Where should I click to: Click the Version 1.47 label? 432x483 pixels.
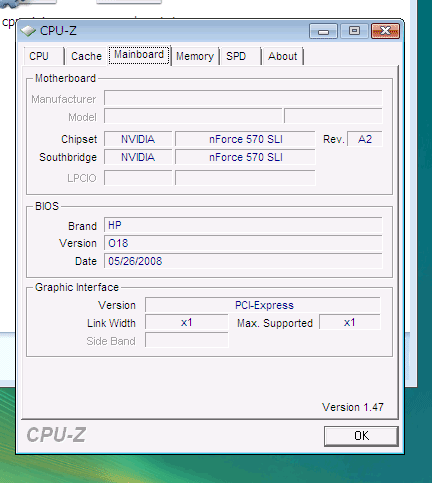tap(353, 407)
